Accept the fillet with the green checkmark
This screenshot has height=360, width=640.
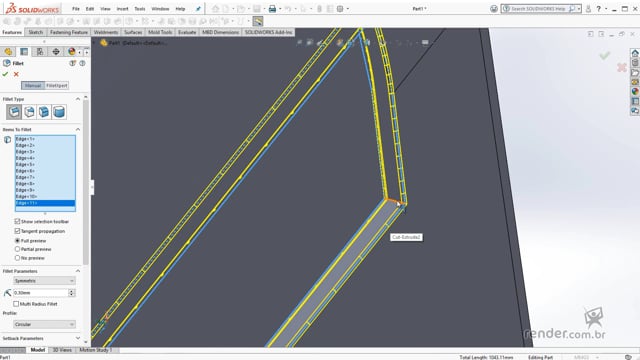pyautogui.click(x=5, y=74)
